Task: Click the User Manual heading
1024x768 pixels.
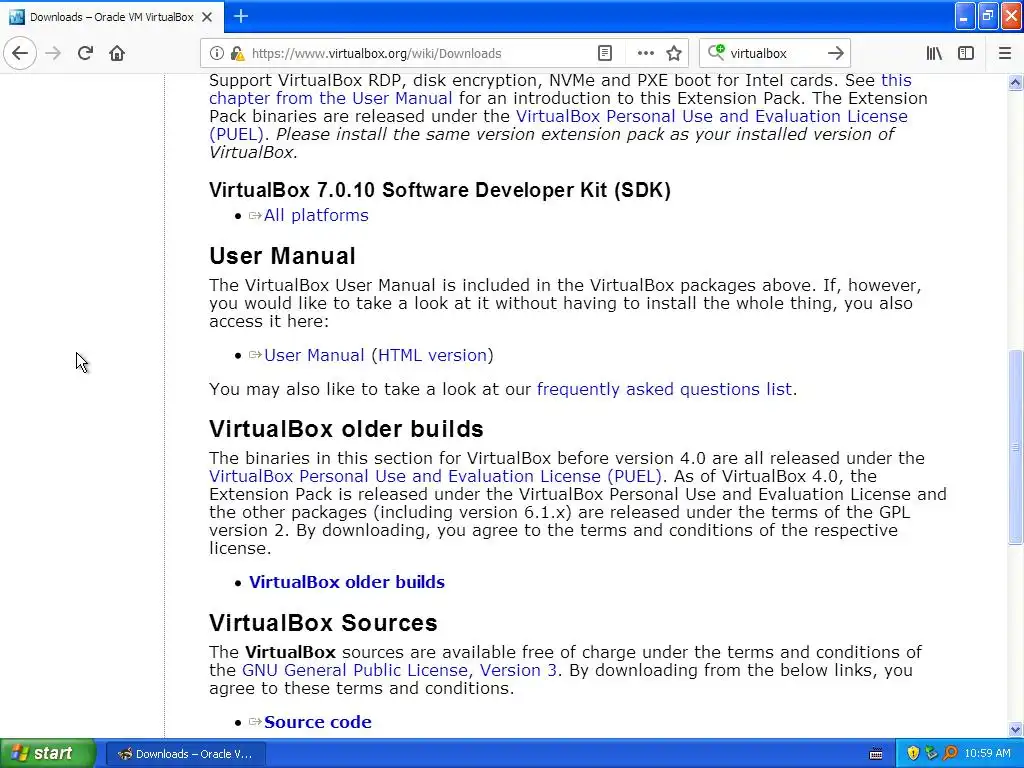Action: coord(282,256)
